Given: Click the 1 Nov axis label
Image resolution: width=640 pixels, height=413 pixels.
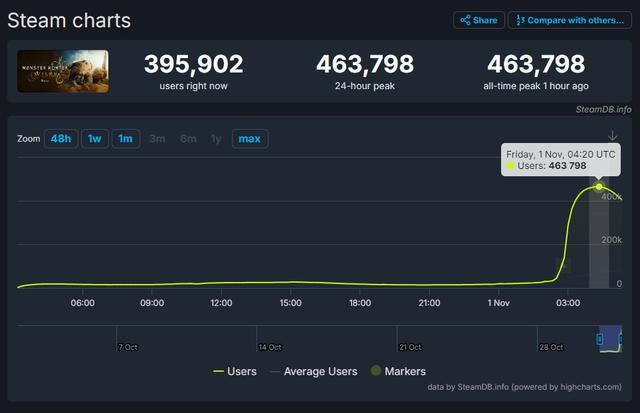Looking at the screenshot, I should (498, 303).
